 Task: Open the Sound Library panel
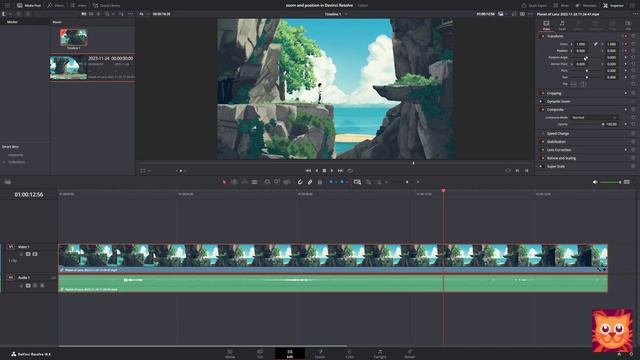click(x=107, y=5)
